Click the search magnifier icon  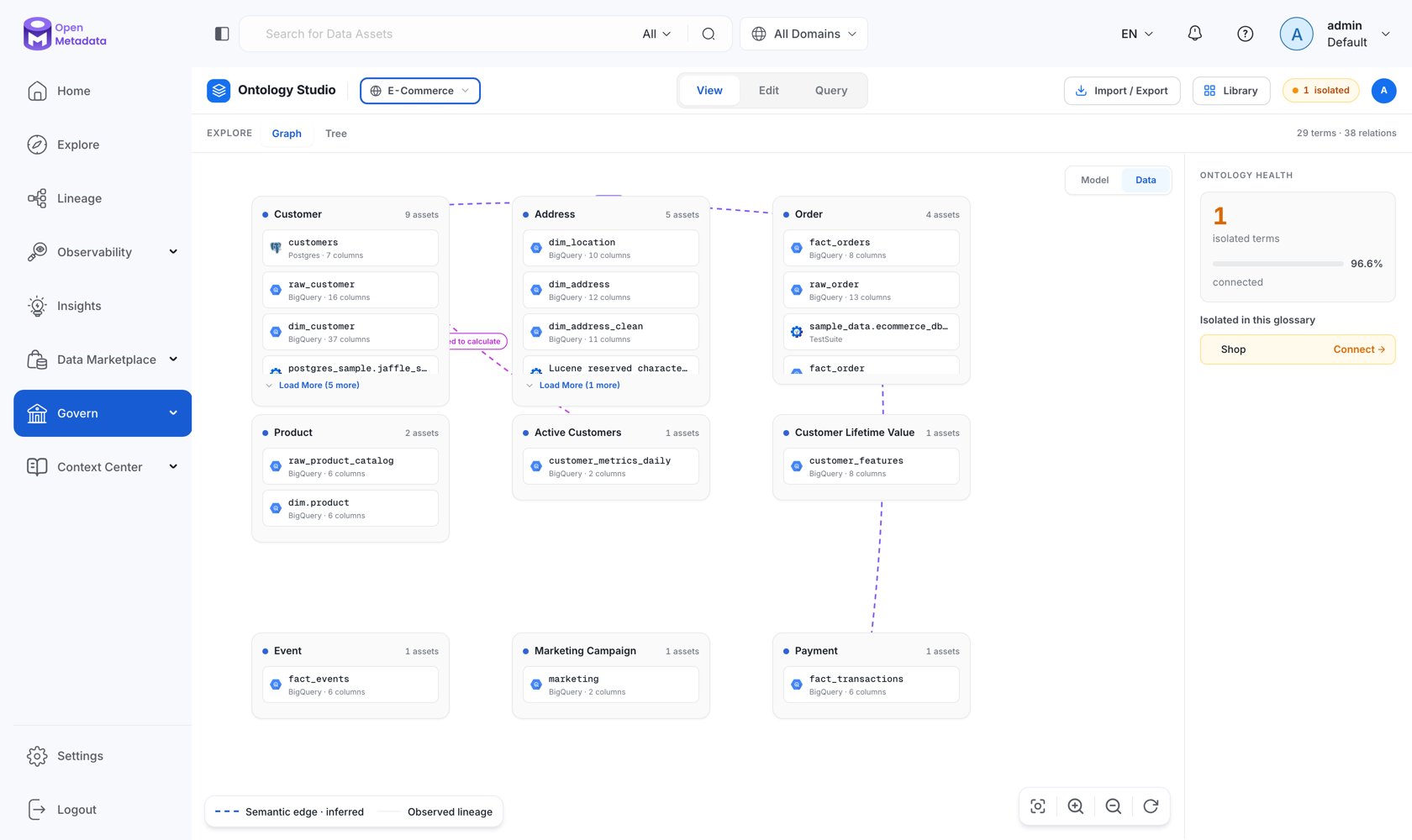pyautogui.click(x=709, y=34)
